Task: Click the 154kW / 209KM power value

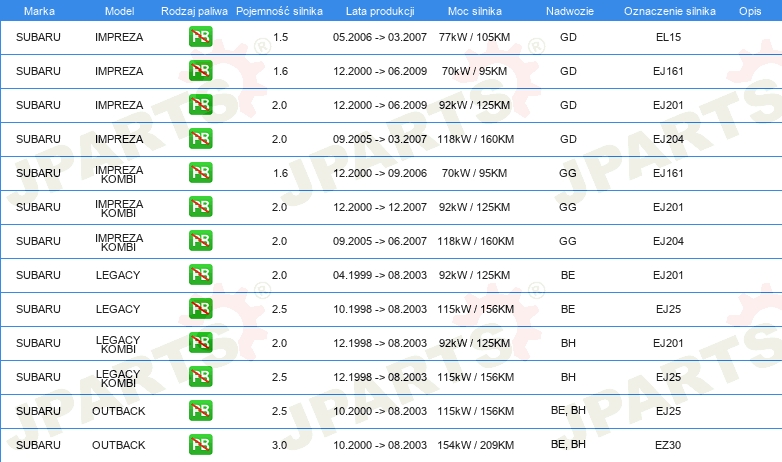Action: click(x=475, y=445)
